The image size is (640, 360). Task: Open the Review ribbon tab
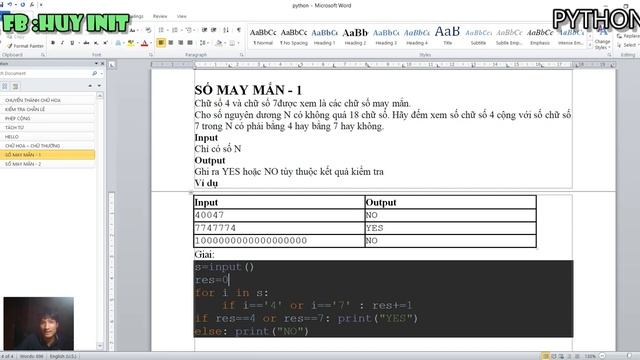[160, 16]
